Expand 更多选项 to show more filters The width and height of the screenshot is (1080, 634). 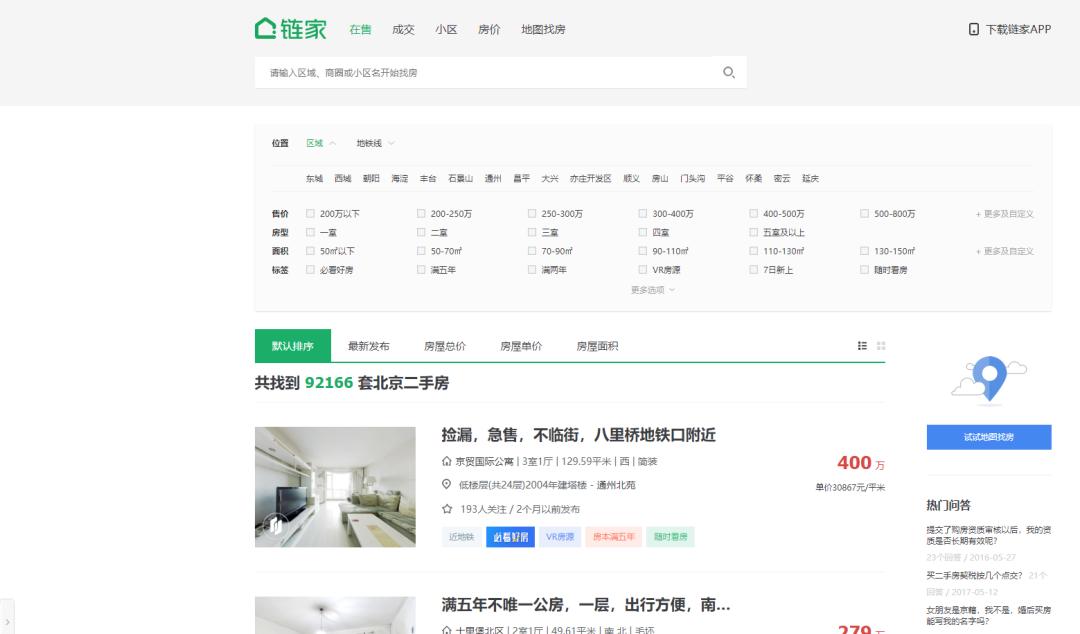(647, 290)
